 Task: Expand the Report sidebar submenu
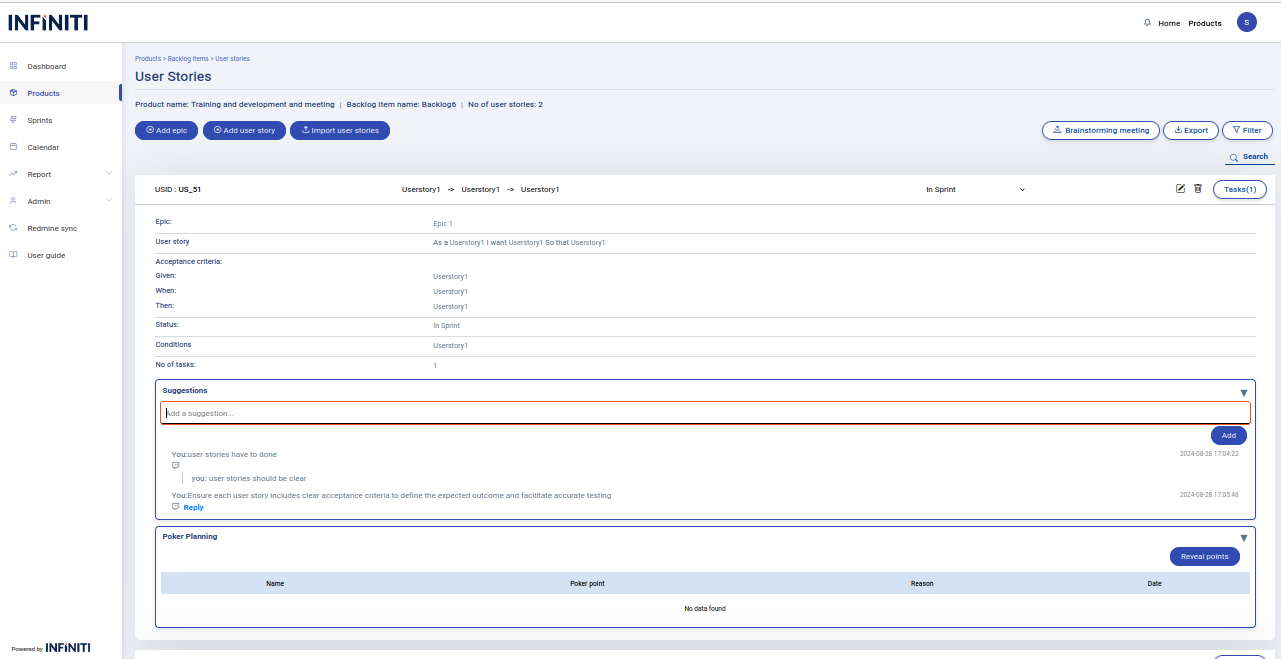tap(108, 174)
